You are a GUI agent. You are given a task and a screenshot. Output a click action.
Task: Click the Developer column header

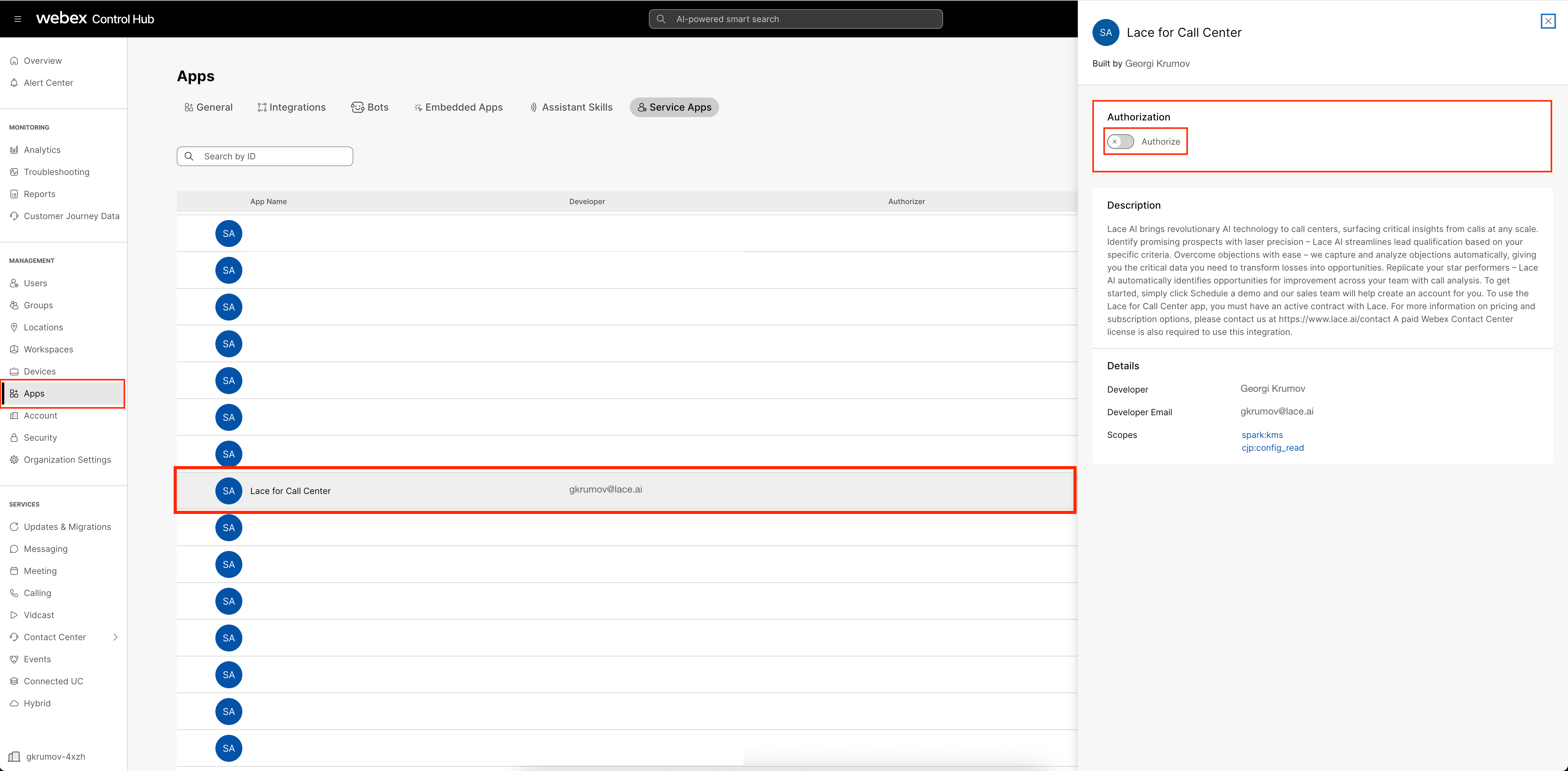coord(587,202)
